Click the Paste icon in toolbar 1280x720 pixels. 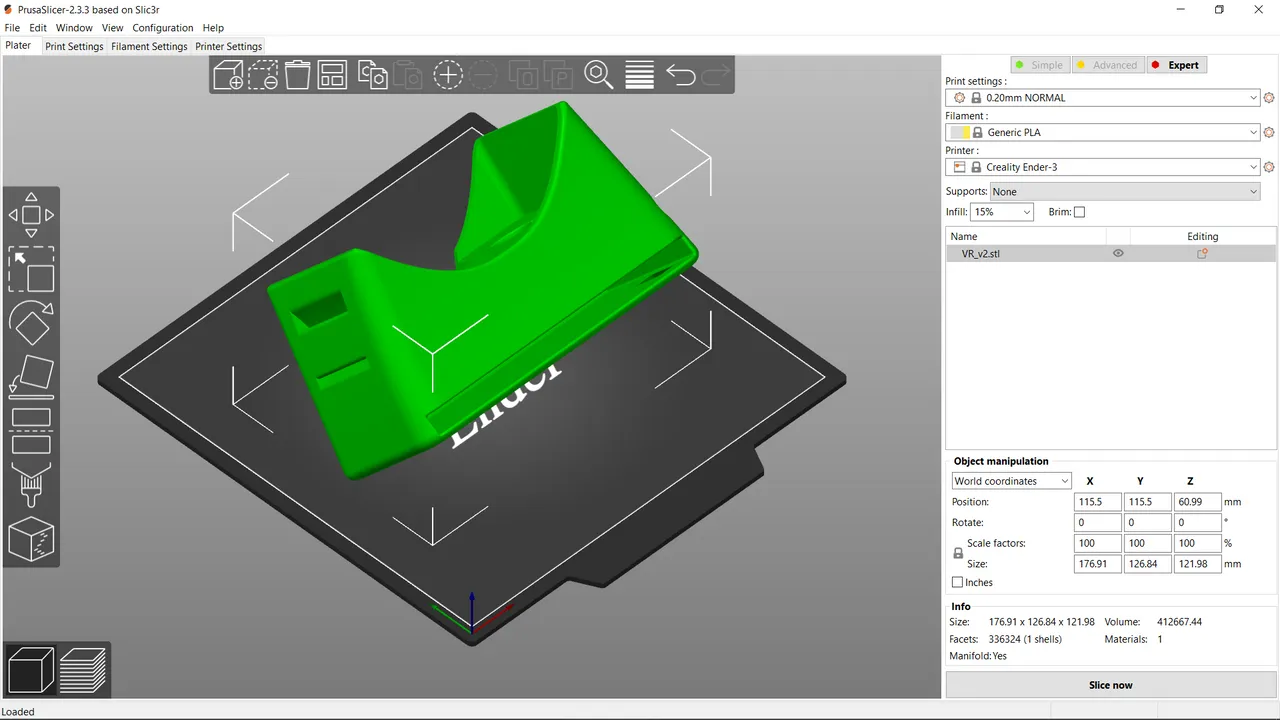coord(407,75)
